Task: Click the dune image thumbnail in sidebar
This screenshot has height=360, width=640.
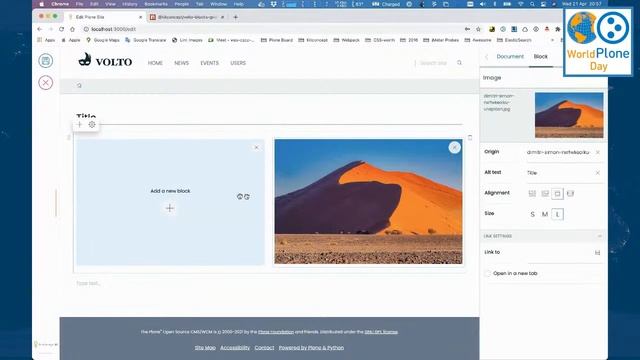Action: (x=569, y=115)
